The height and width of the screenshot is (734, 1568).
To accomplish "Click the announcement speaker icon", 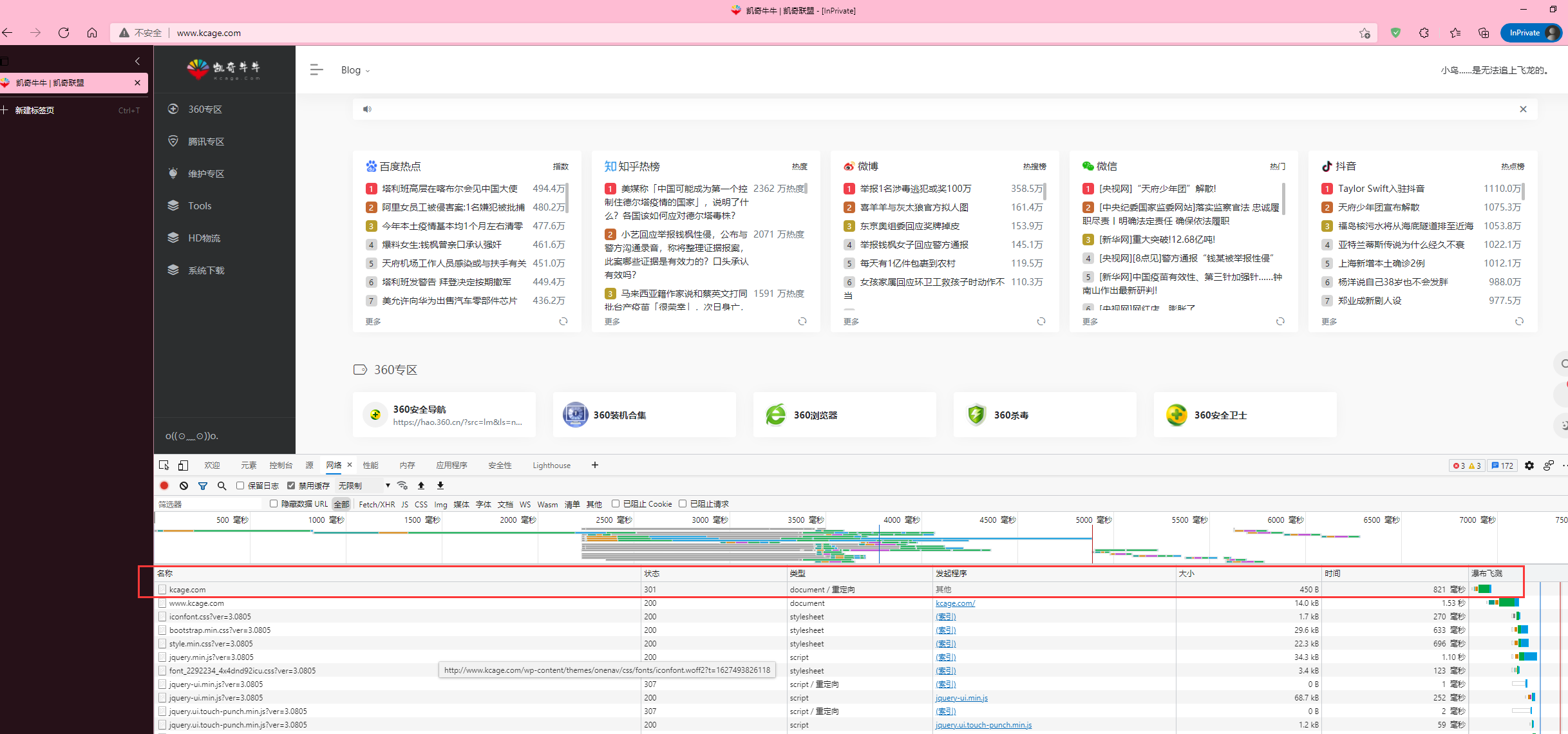I will [x=367, y=109].
